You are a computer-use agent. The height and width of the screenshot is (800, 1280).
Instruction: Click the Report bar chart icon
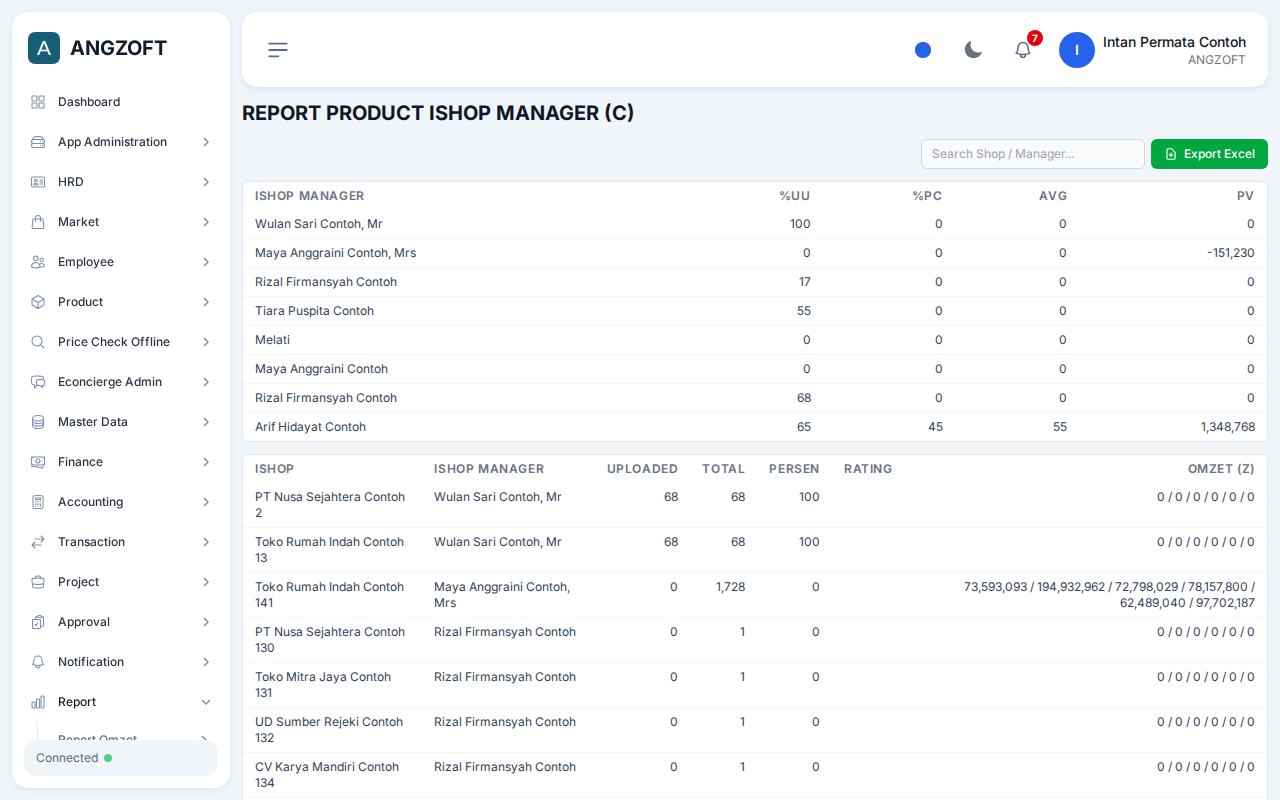[38, 702]
